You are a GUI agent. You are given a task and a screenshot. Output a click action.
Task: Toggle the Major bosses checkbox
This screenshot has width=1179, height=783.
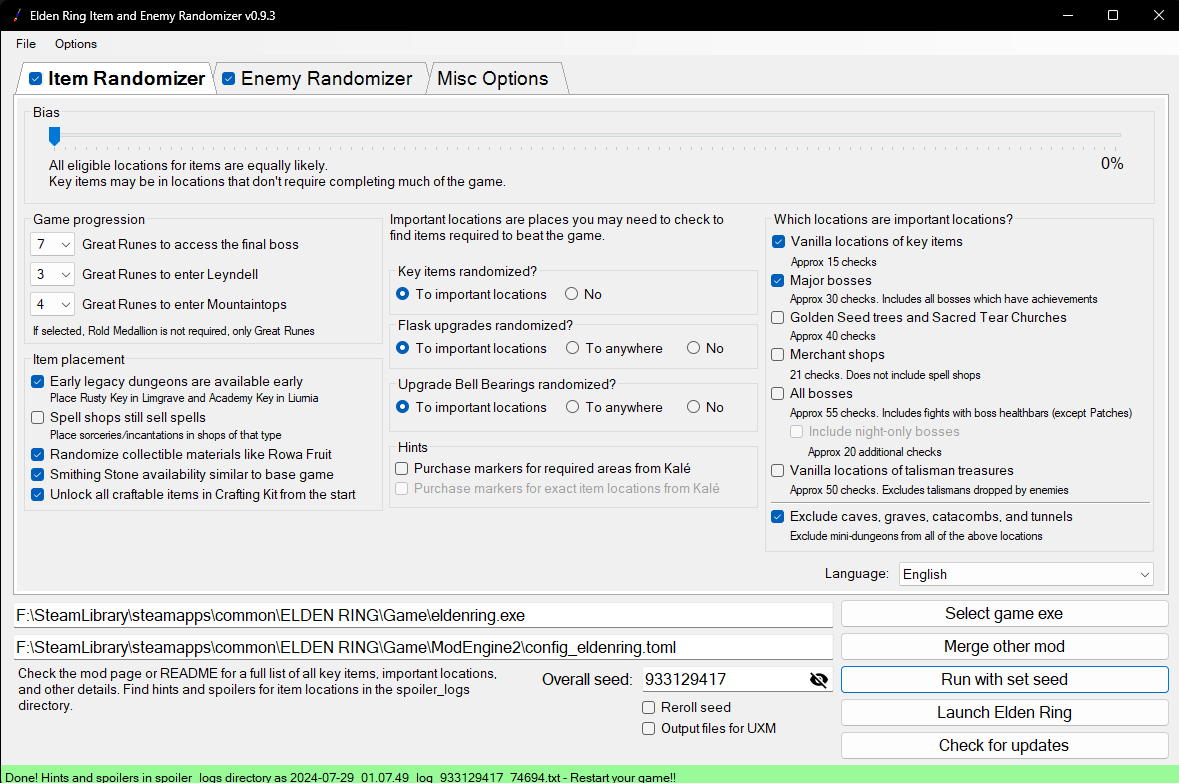click(778, 281)
